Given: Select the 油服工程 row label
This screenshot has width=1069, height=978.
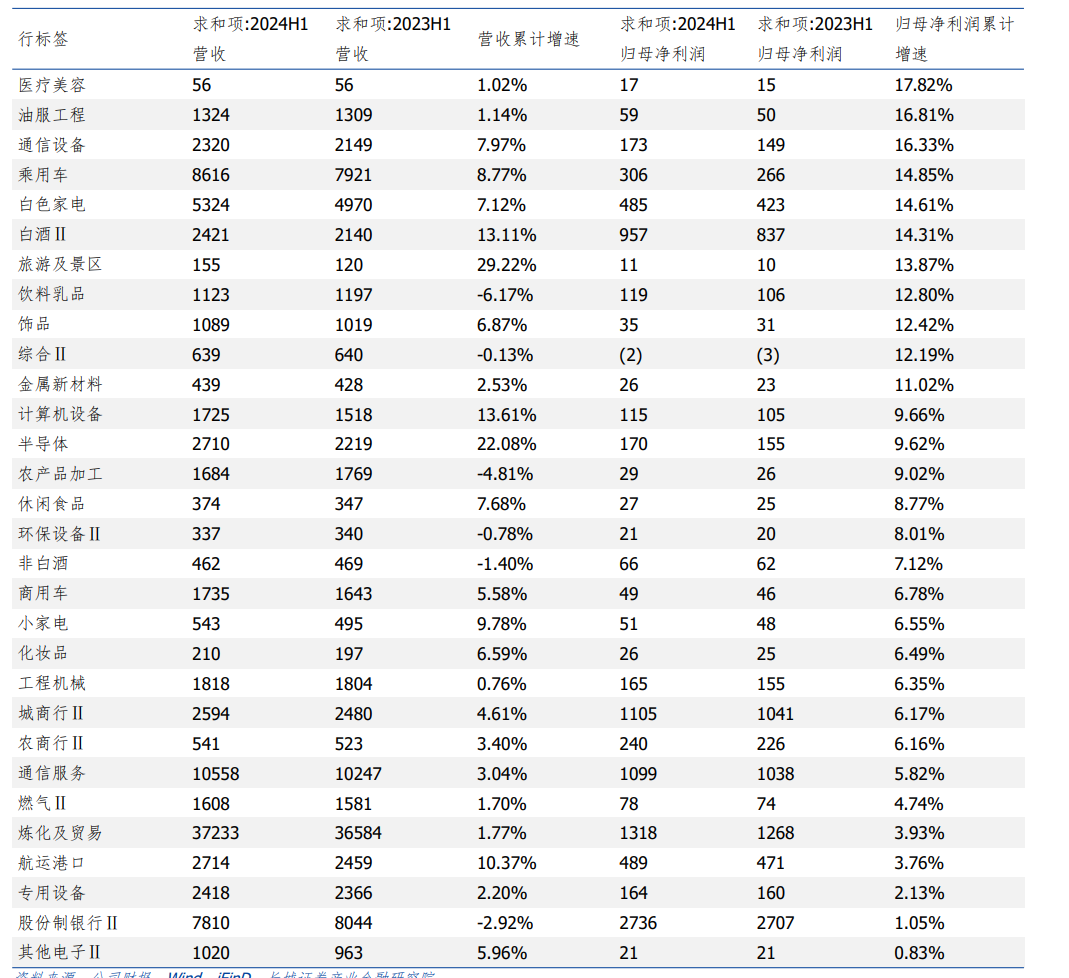Looking at the screenshot, I should [52, 115].
